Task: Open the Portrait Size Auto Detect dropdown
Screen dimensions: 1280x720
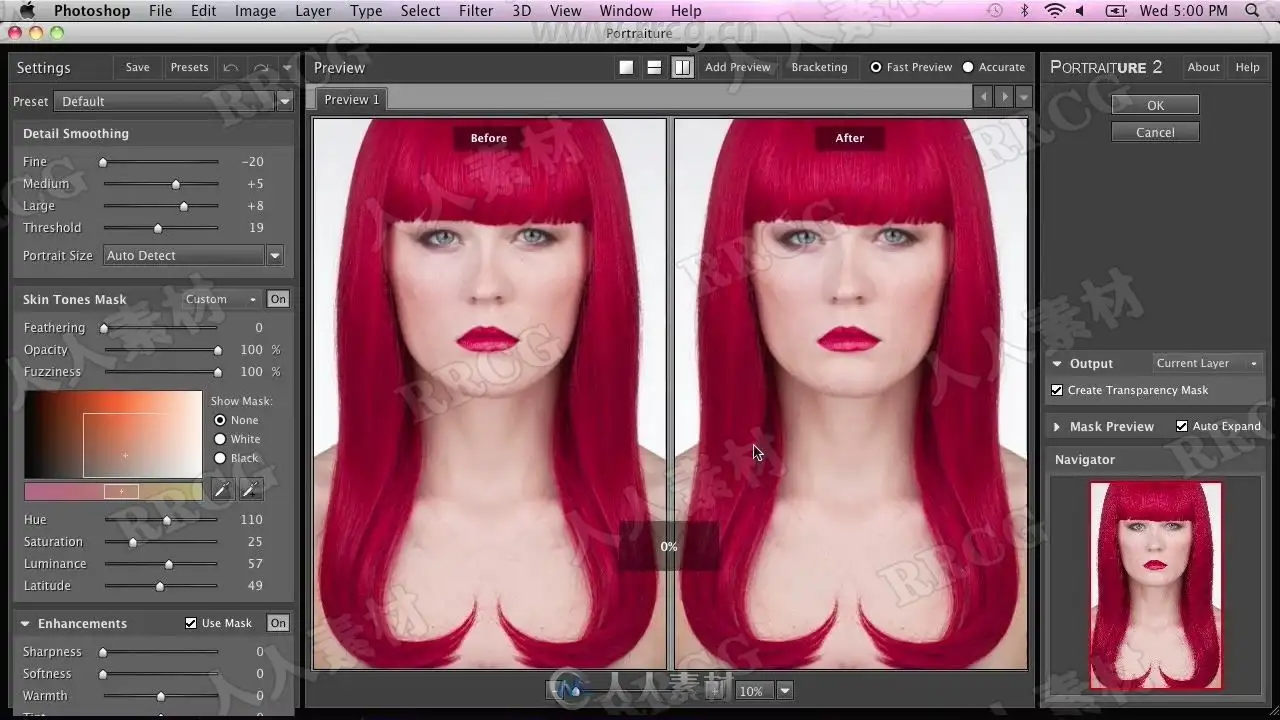Action: click(193, 255)
